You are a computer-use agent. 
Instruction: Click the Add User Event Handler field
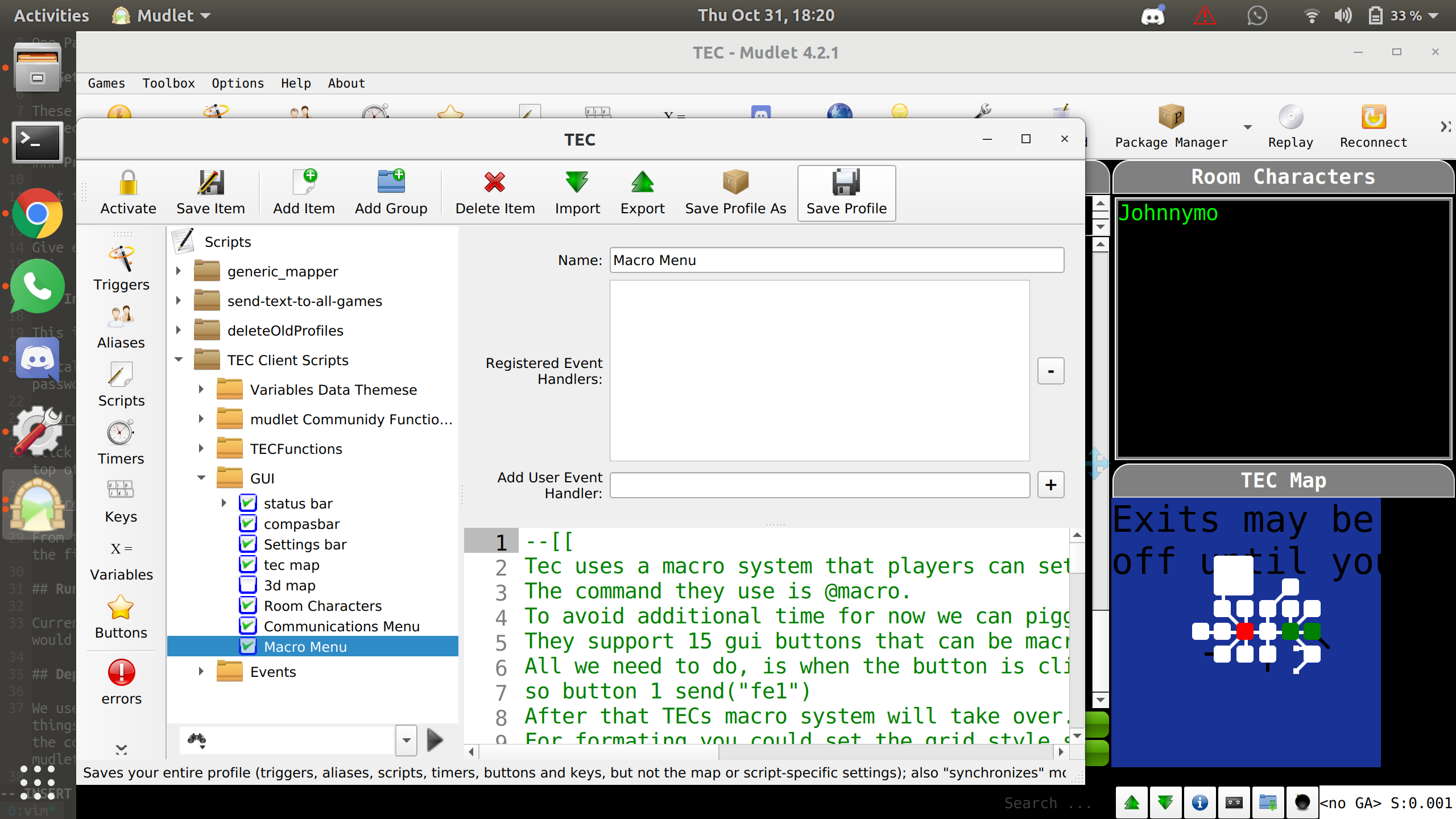pos(820,485)
